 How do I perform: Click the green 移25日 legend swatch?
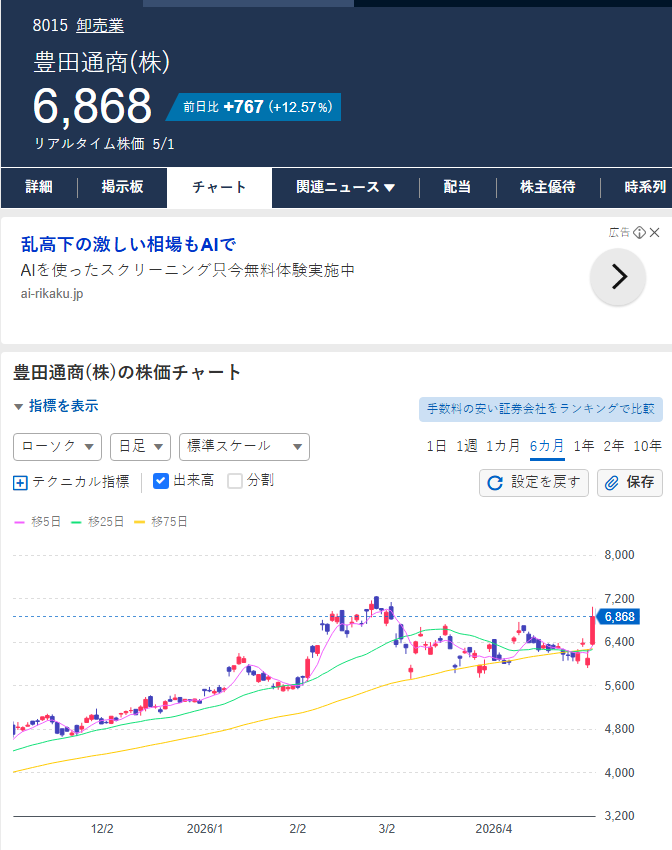[76, 522]
